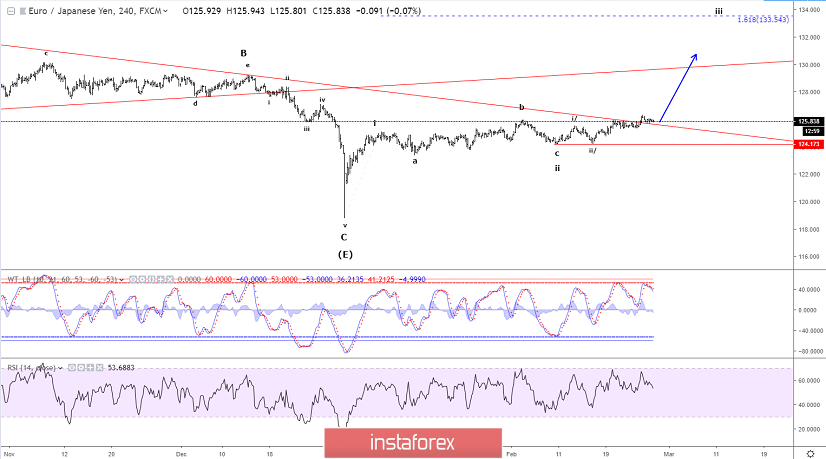Click the low price L125.801
The image size is (826, 459).
[289, 11]
